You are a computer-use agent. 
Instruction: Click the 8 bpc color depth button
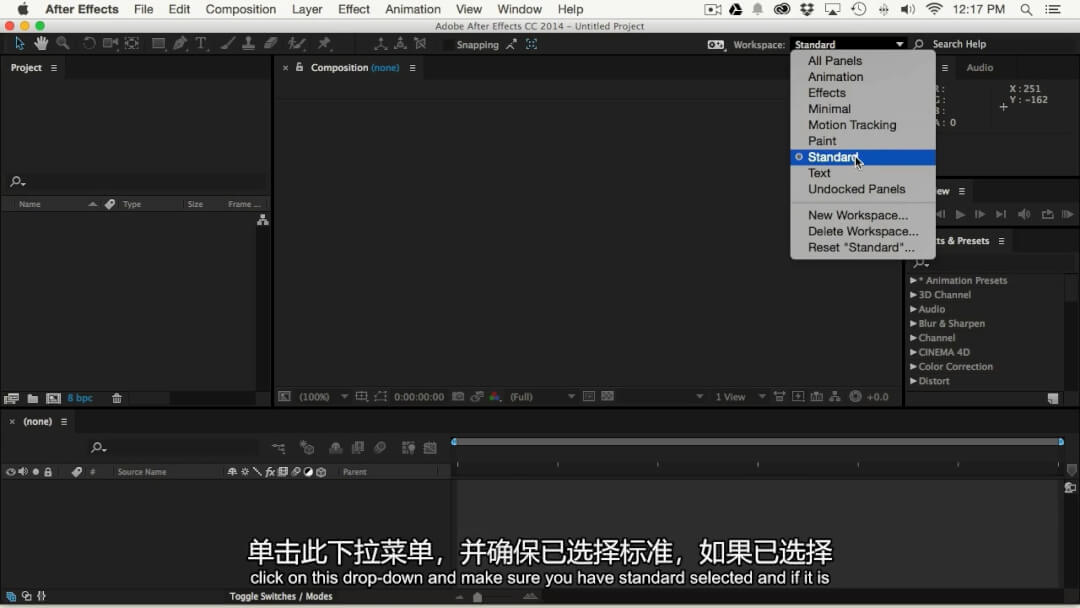pyautogui.click(x=80, y=398)
